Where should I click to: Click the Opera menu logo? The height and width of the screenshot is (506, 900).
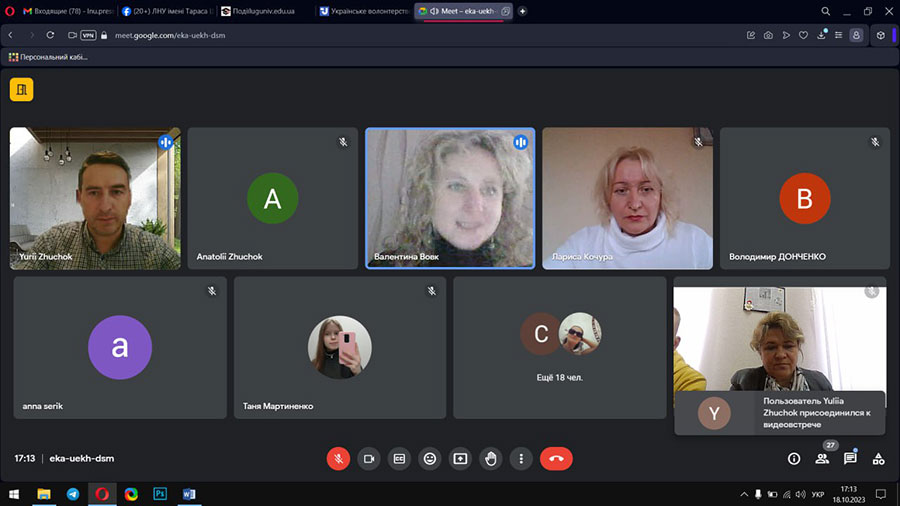(10, 11)
